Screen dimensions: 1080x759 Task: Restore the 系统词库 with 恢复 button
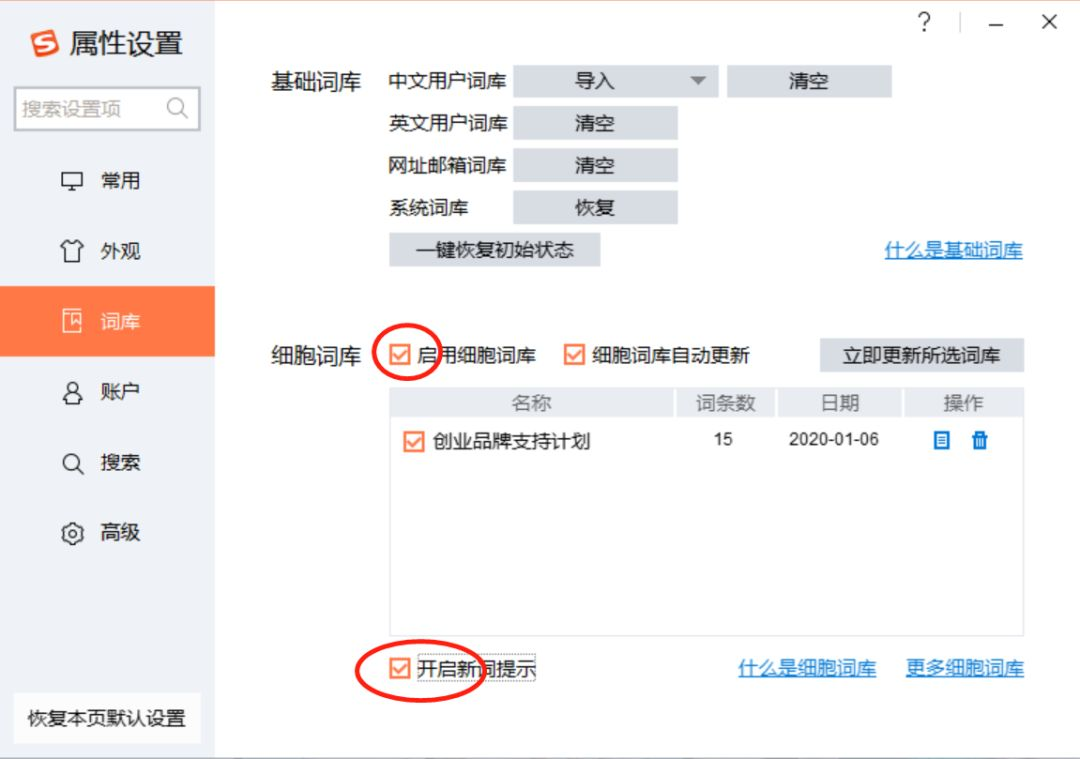[x=595, y=207]
